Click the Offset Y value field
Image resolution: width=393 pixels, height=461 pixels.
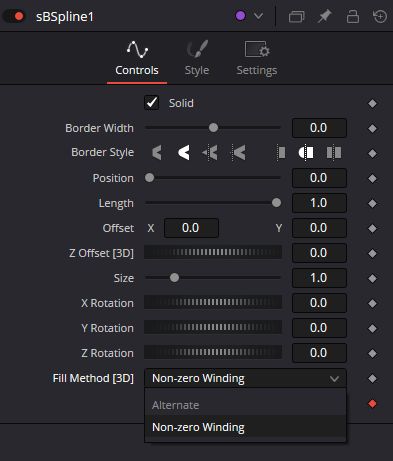tap(319, 228)
